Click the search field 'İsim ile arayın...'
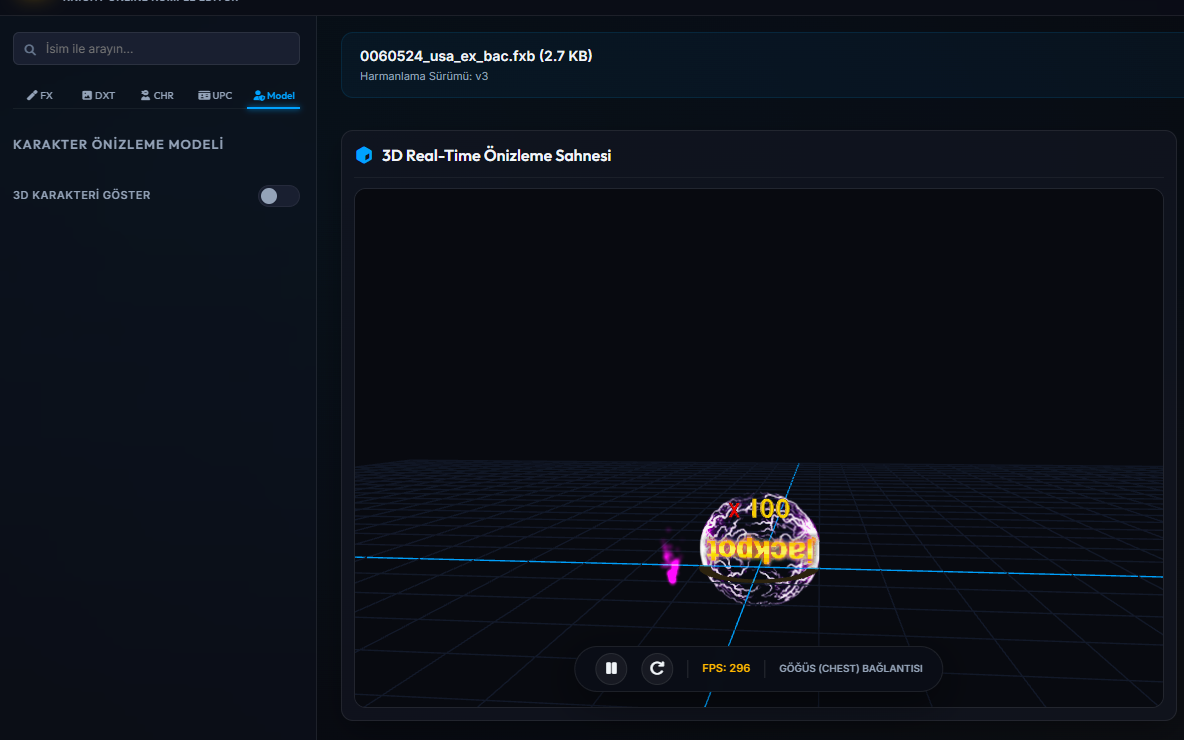 click(156, 48)
